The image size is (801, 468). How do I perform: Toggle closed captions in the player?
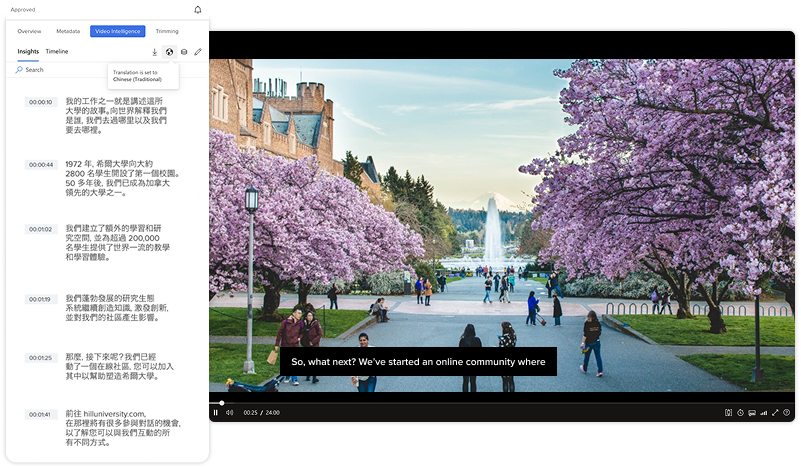[x=752, y=412]
